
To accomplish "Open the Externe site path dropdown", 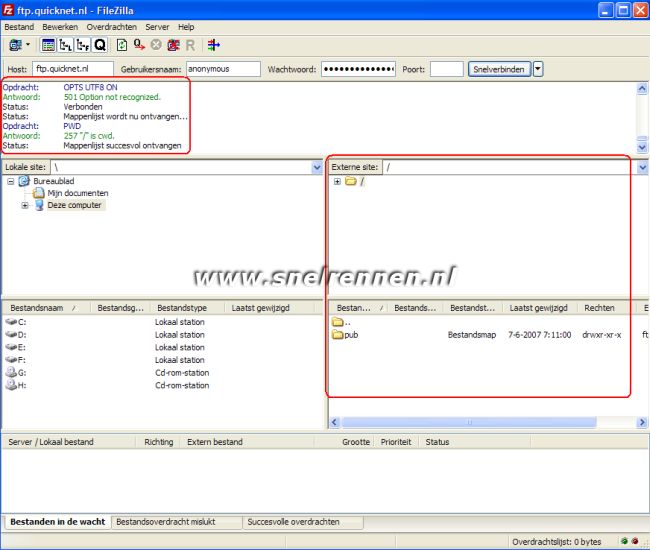I will click(643, 167).
